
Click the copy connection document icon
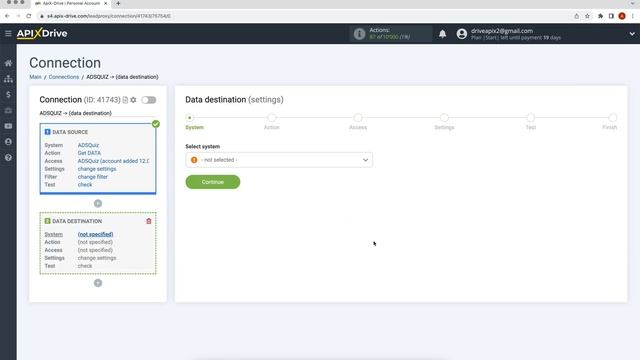tap(125, 100)
